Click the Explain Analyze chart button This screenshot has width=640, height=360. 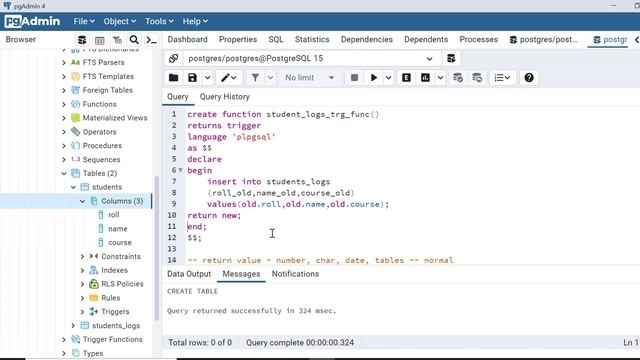pos(425,78)
